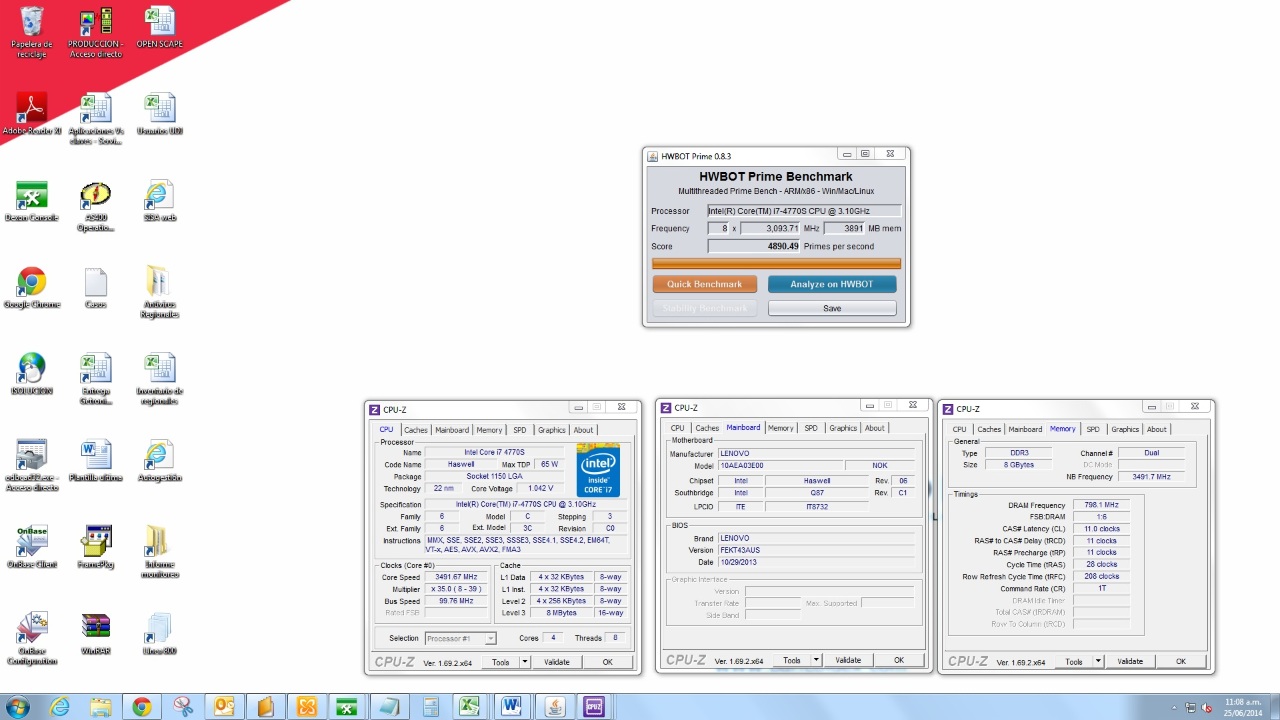Click OK in middle CPU-Z Mainboard window

pyautogui.click(x=899, y=660)
